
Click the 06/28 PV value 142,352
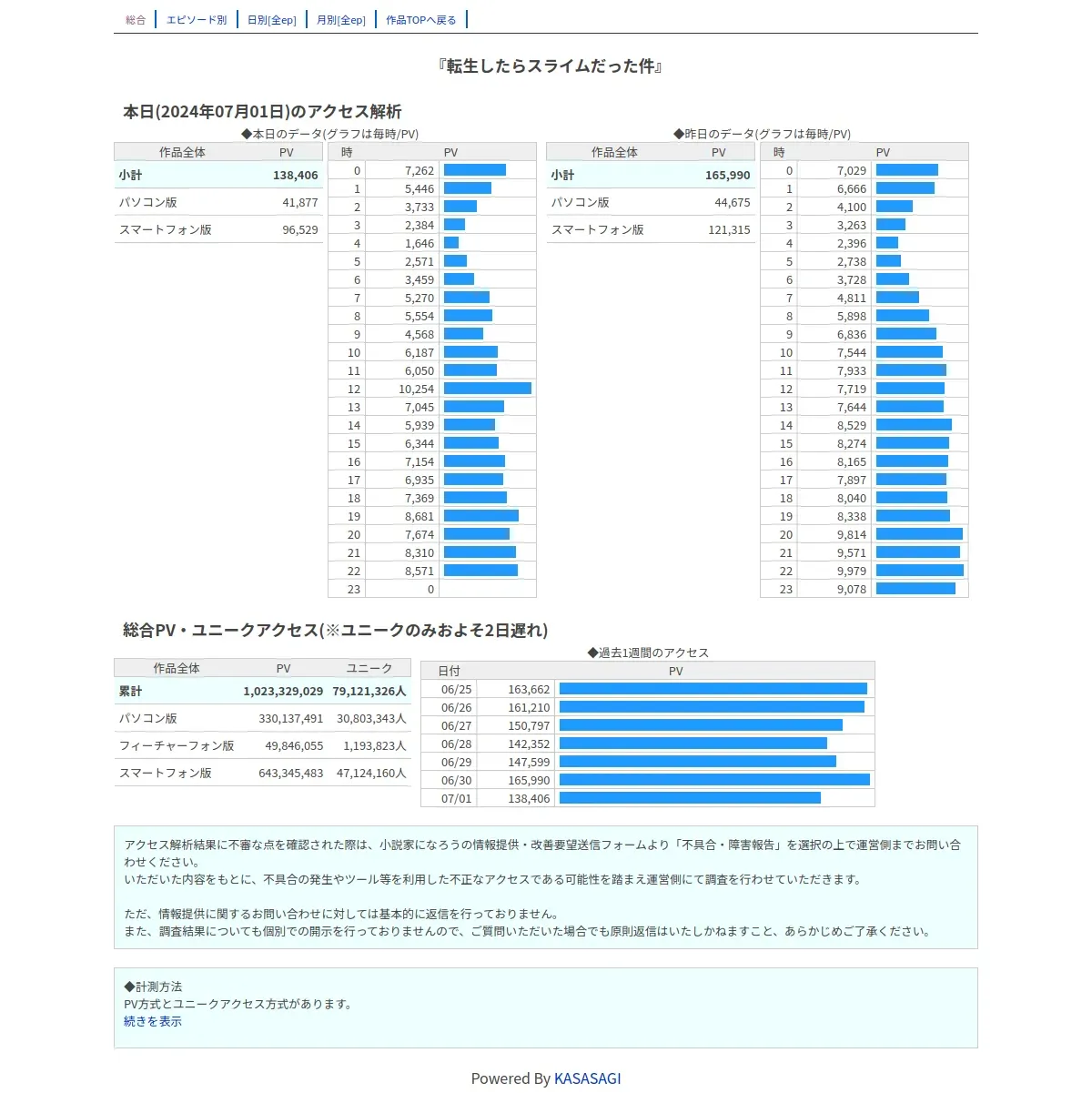[529, 744]
